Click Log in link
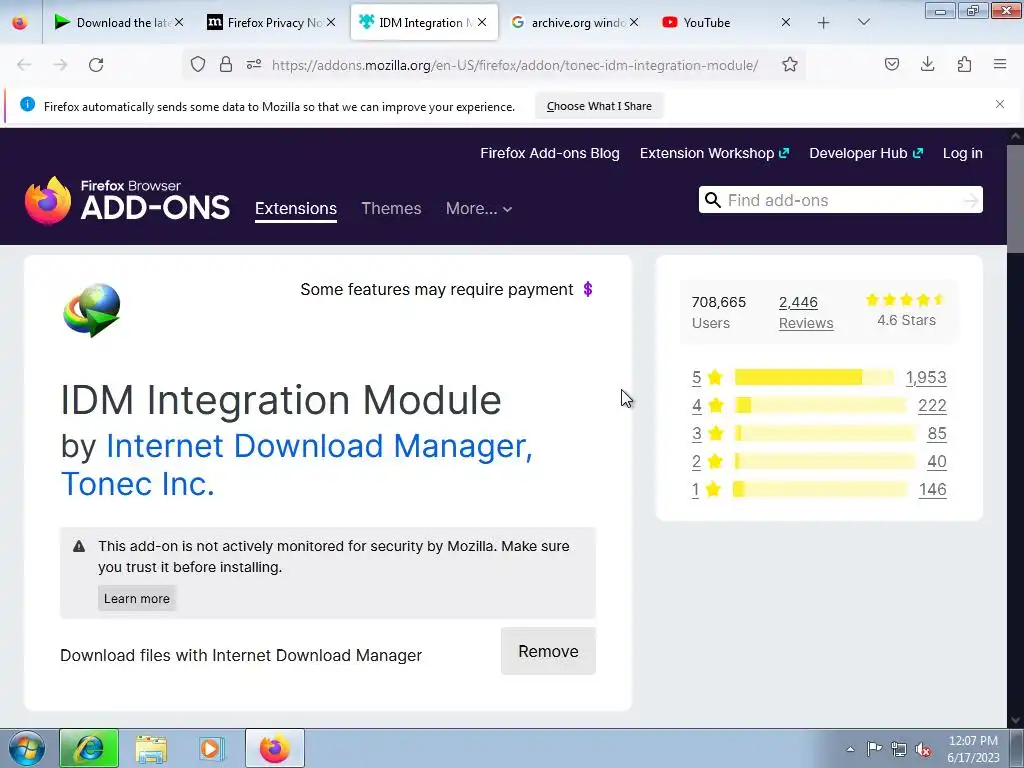 [x=963, y=153]
